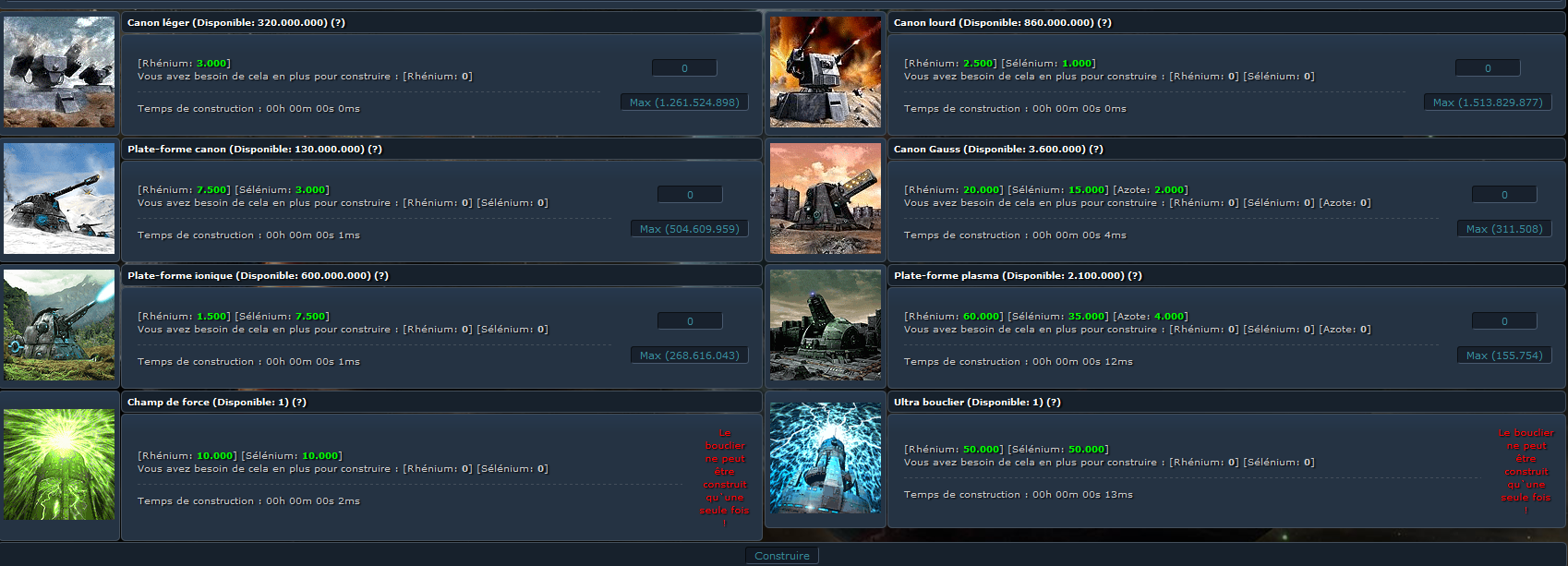Click the Canon léger unit image
Image resolution: width=1568 pixels, height=566 pixels.
click(59, 72)
